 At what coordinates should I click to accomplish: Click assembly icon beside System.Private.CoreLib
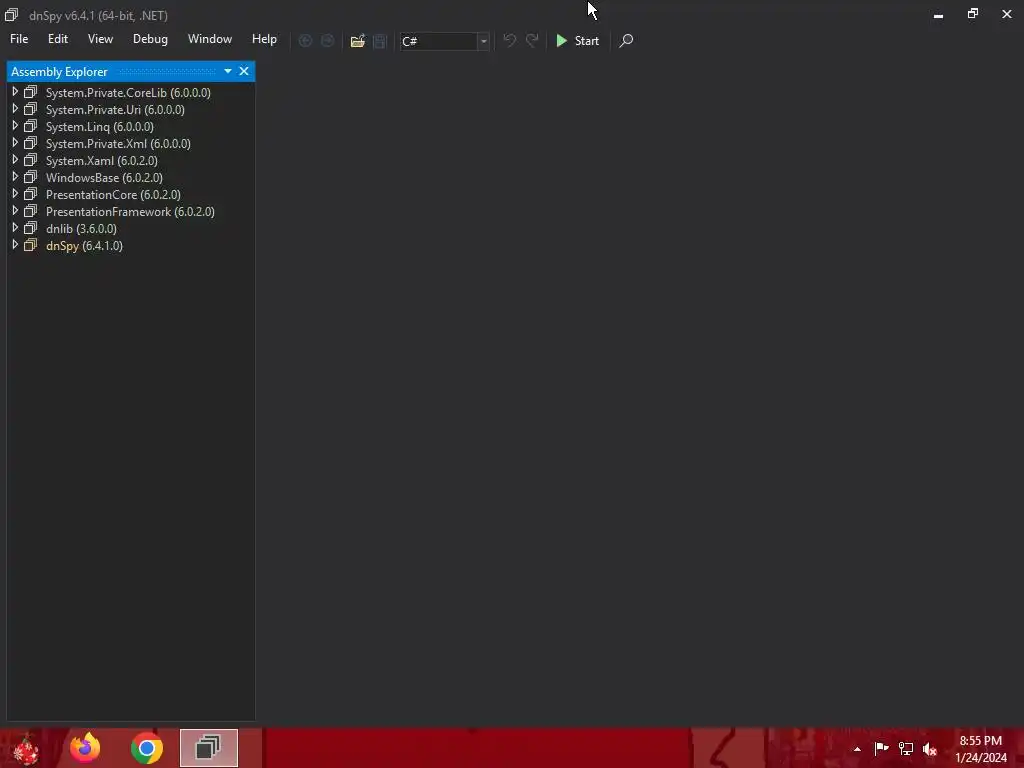click(x=31, y=92)
